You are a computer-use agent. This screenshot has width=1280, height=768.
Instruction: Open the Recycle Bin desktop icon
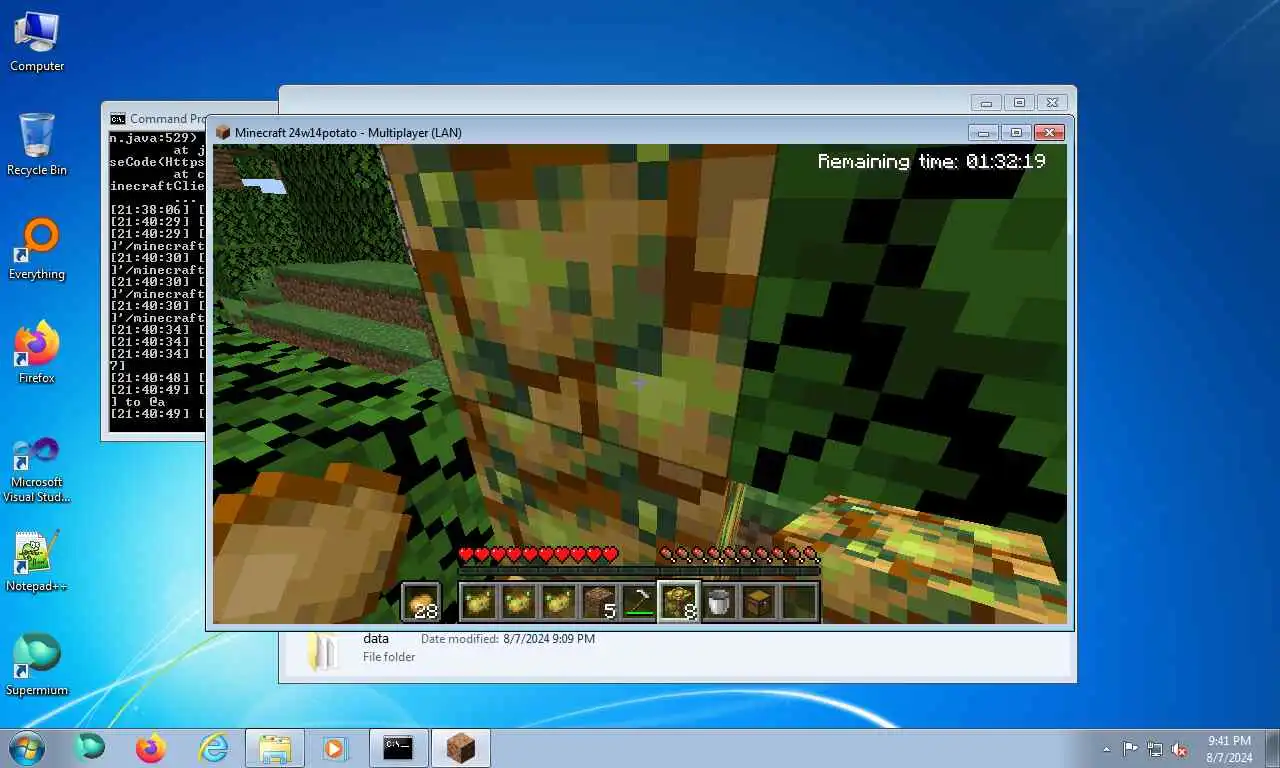[x=37, y=145]
